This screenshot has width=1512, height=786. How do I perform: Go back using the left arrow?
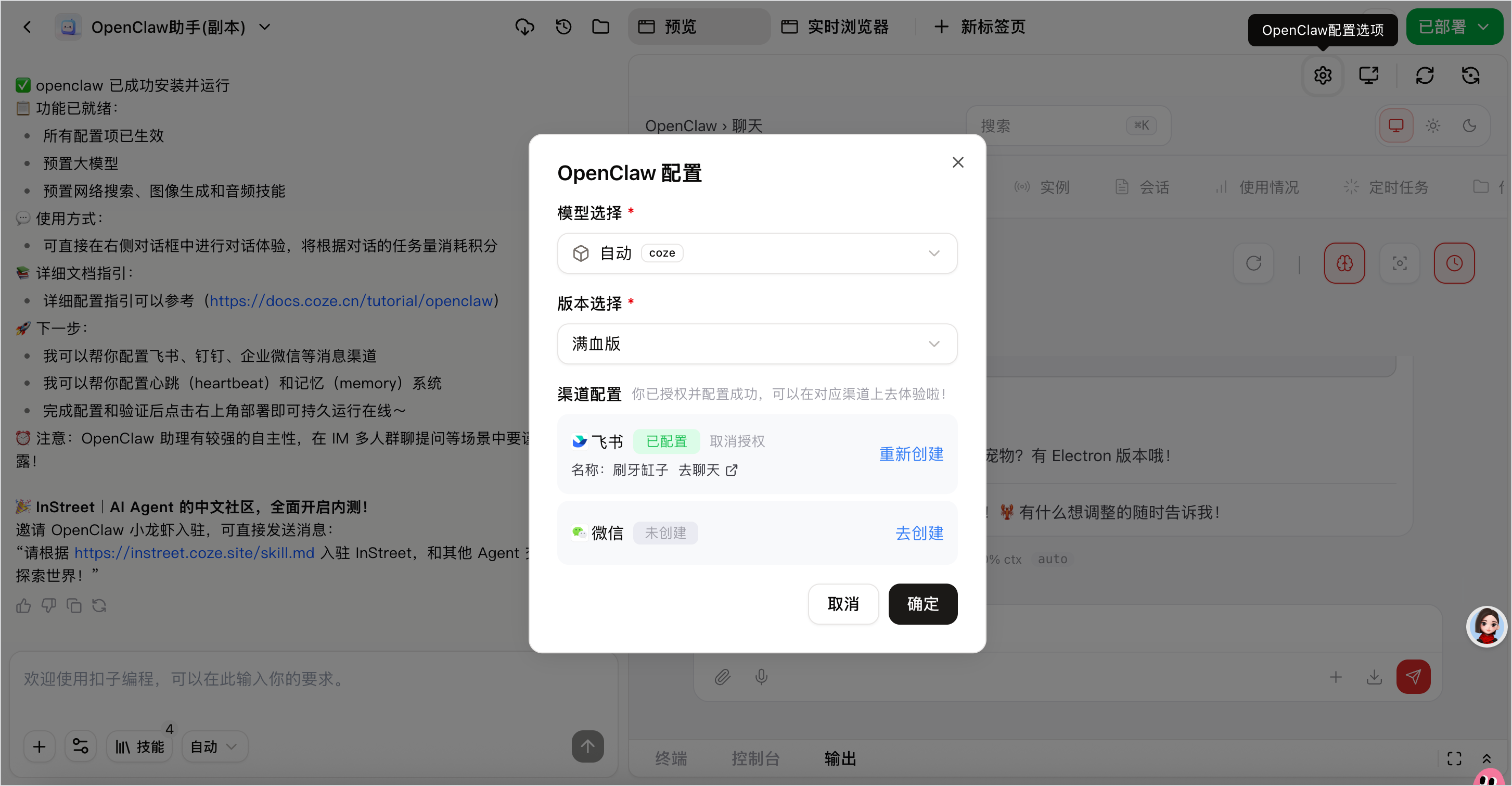(x=27, y=27)
